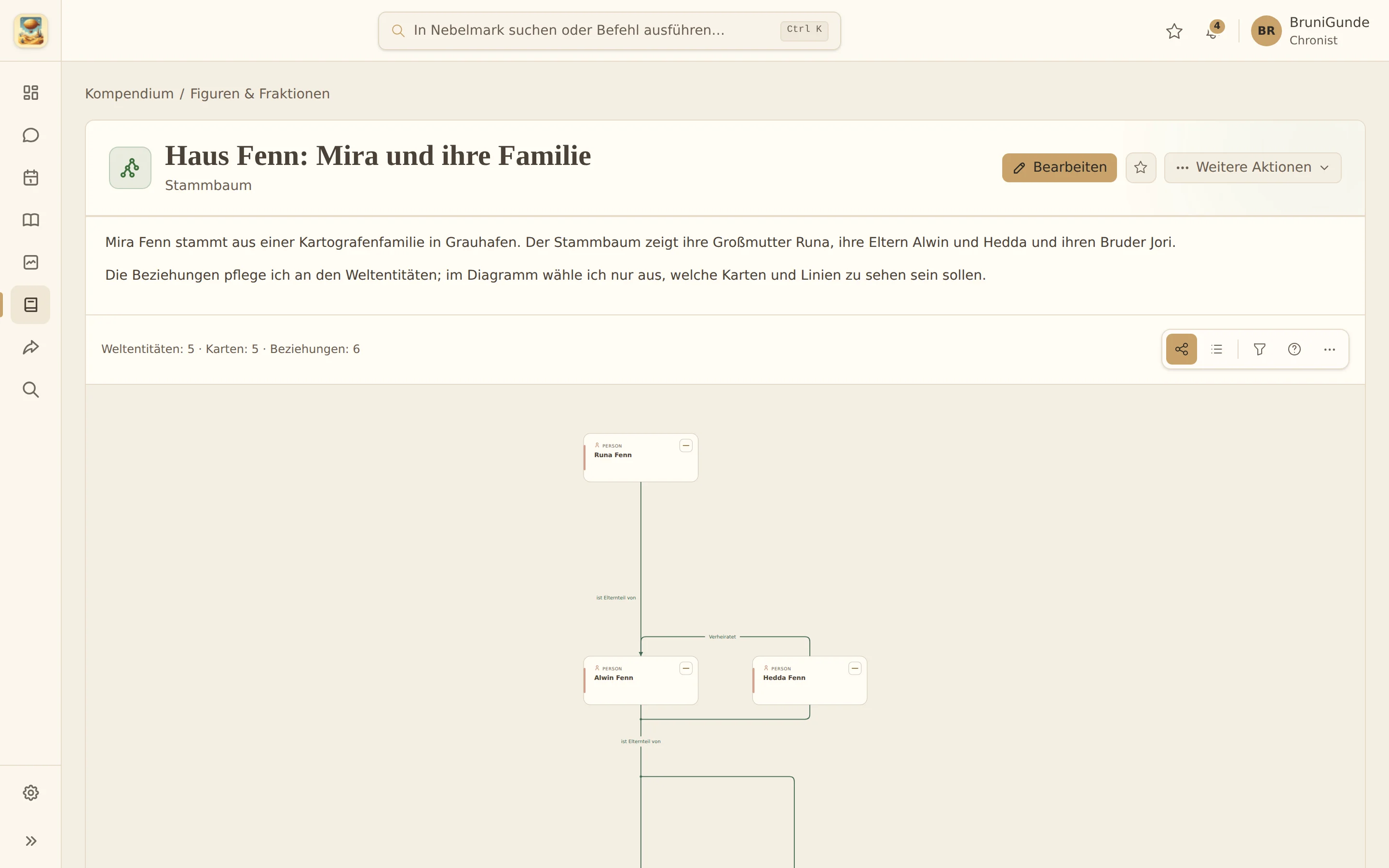
Task: Select the Hedda Fenn person card
Action: point(809,680)
